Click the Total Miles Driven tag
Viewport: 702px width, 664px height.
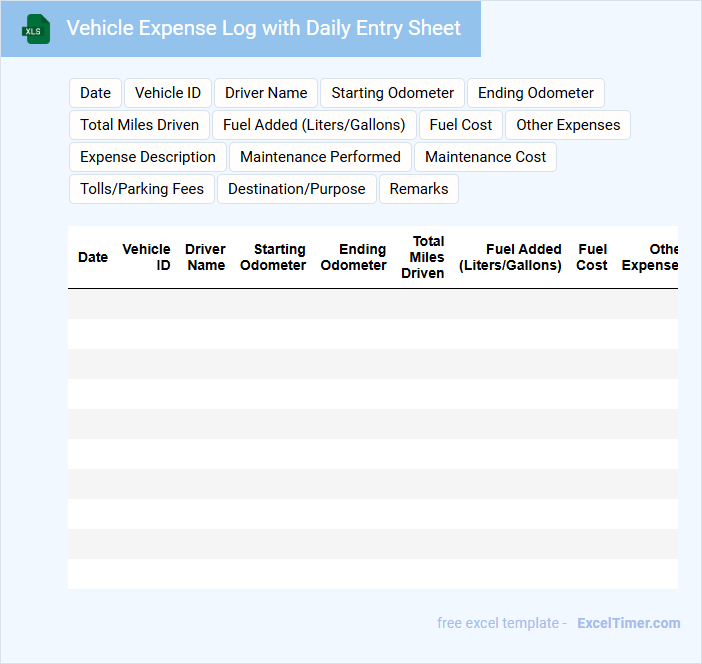coord(139,125)
